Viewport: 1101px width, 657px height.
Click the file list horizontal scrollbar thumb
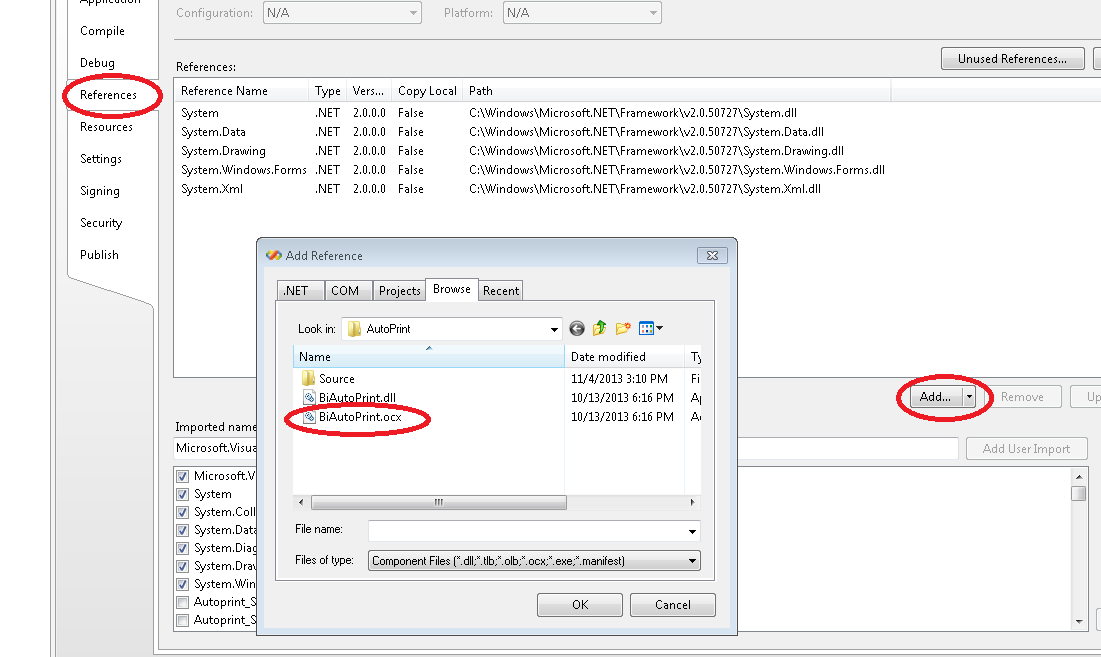click(x=439, y=503)
